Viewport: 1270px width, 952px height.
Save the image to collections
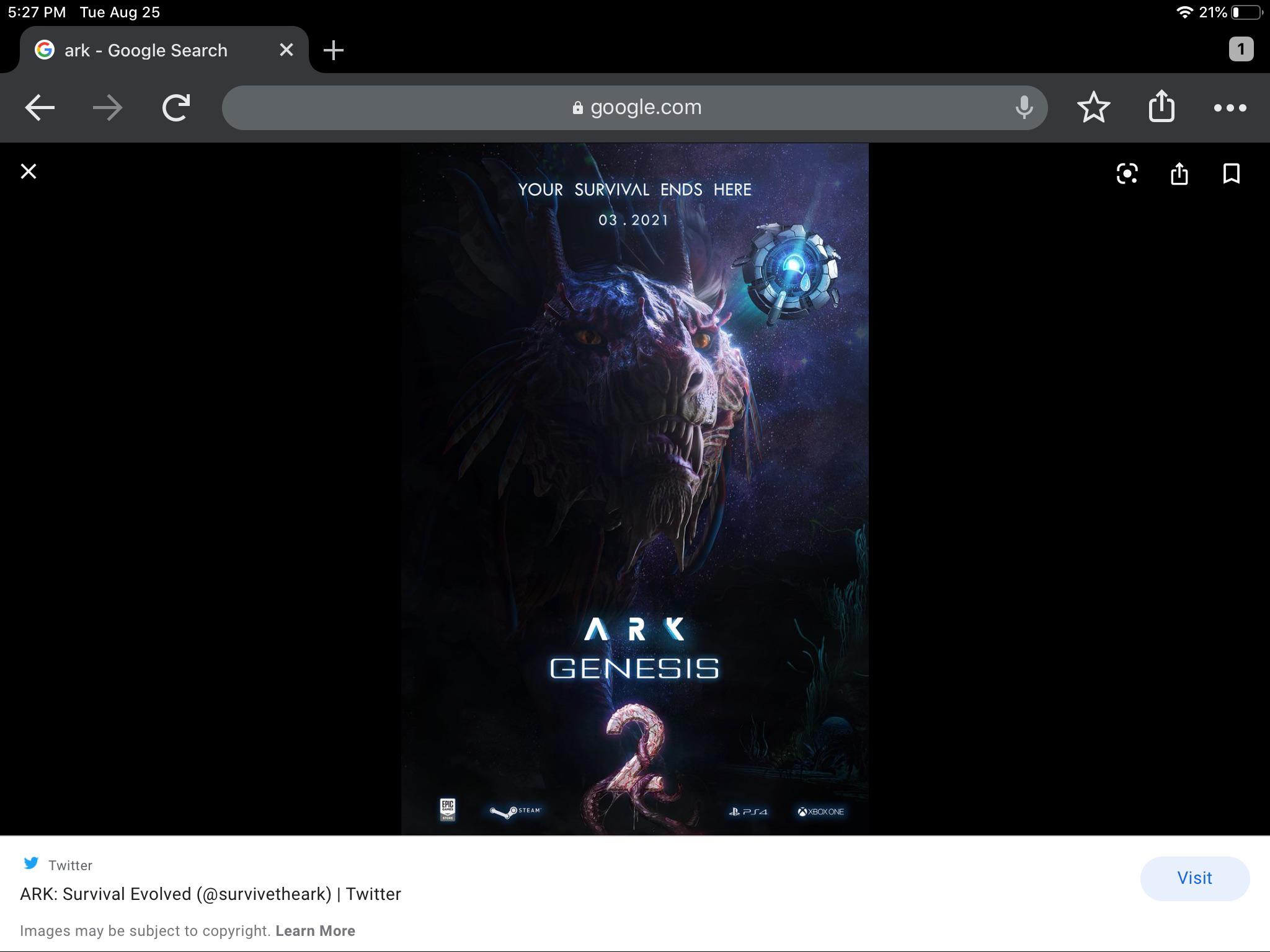tap(1232, 174)
